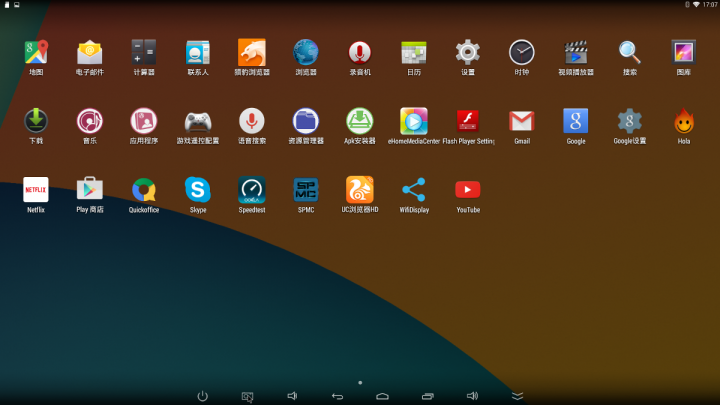Open the Play Store (Play 商店)

click(90, 190)
